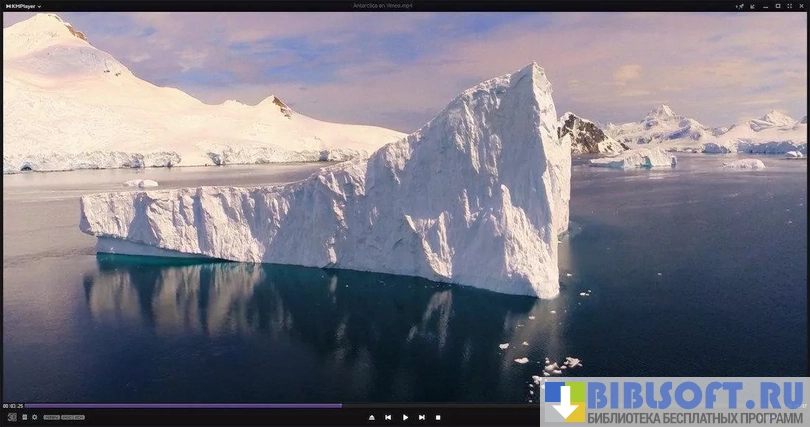810x427 pixels.
Task: Stop the video playback
Action: [x=438, y=417]
